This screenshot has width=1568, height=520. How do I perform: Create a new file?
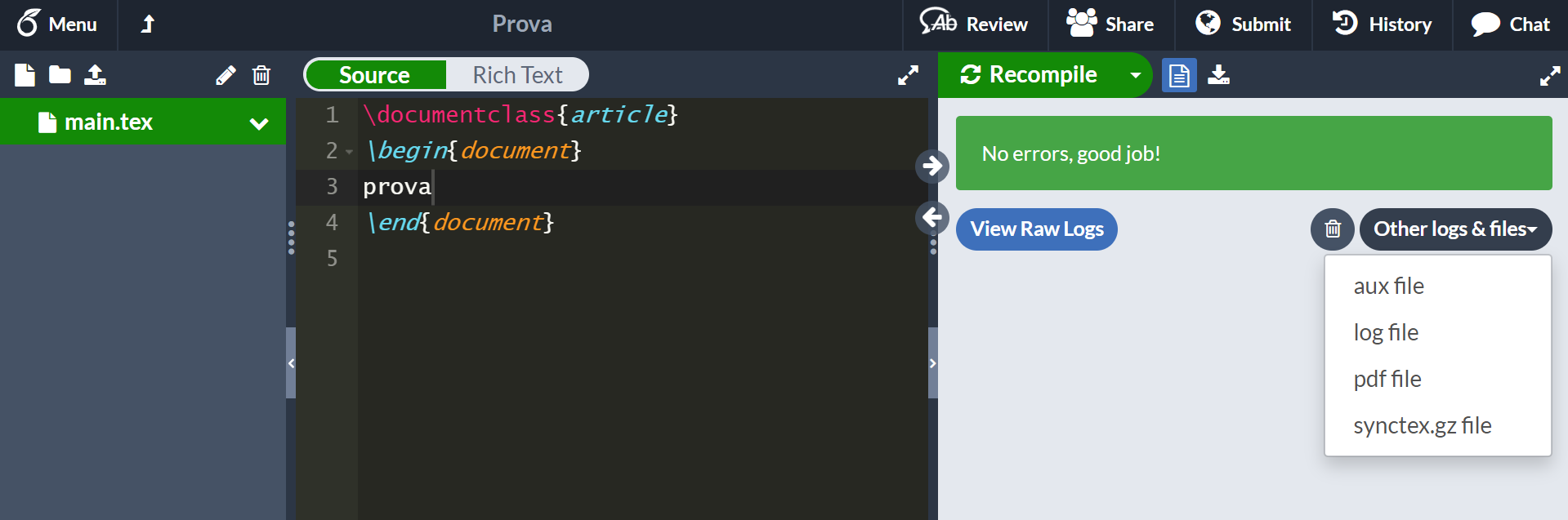tap(25, 75)
